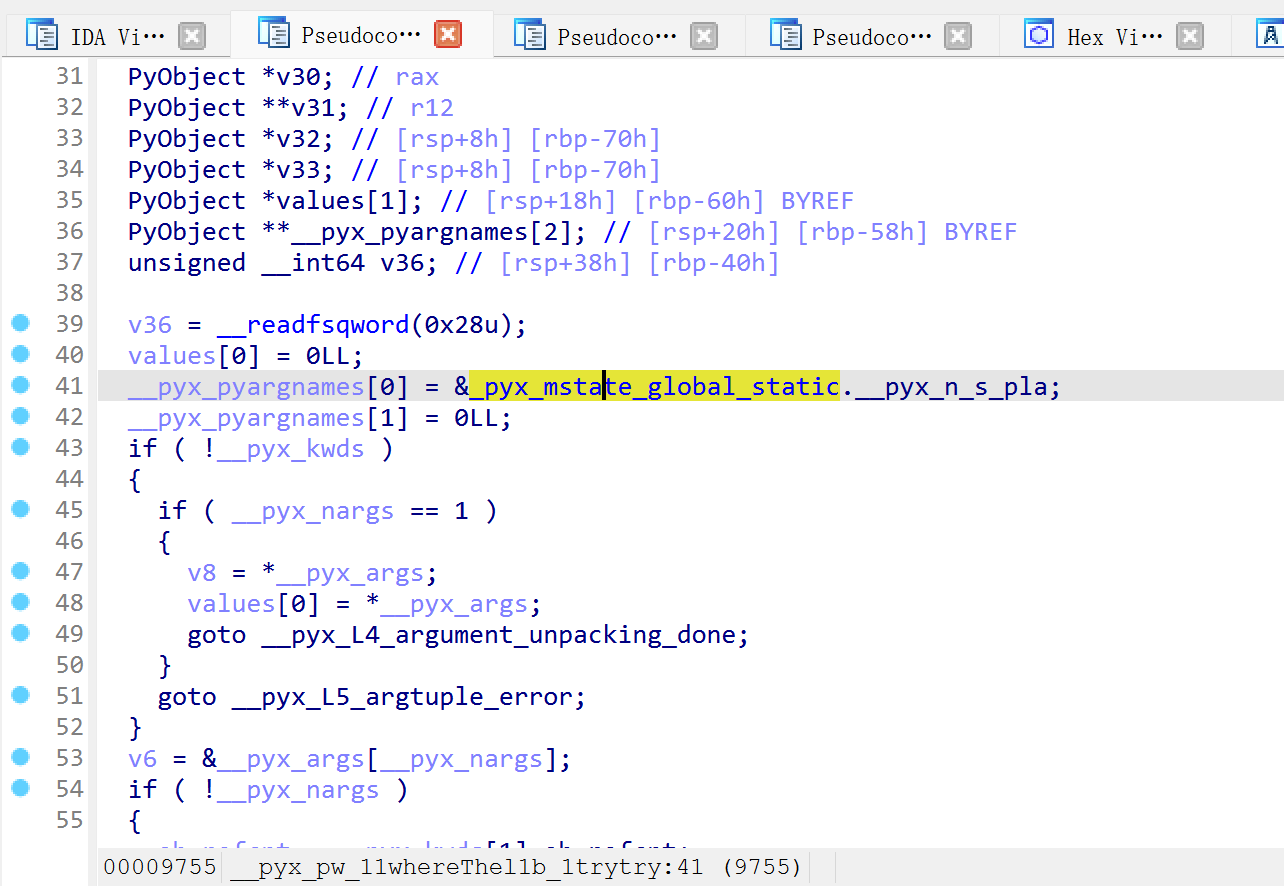Close the Pseudocode tab next to Hex View
1284x886 pixels.
click(x=958, y=37)
